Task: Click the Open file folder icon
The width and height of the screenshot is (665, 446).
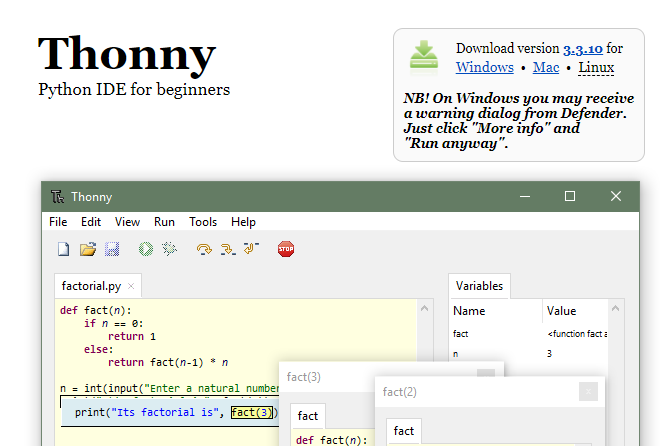Action: pyautogui.click(x=88, y=249)
